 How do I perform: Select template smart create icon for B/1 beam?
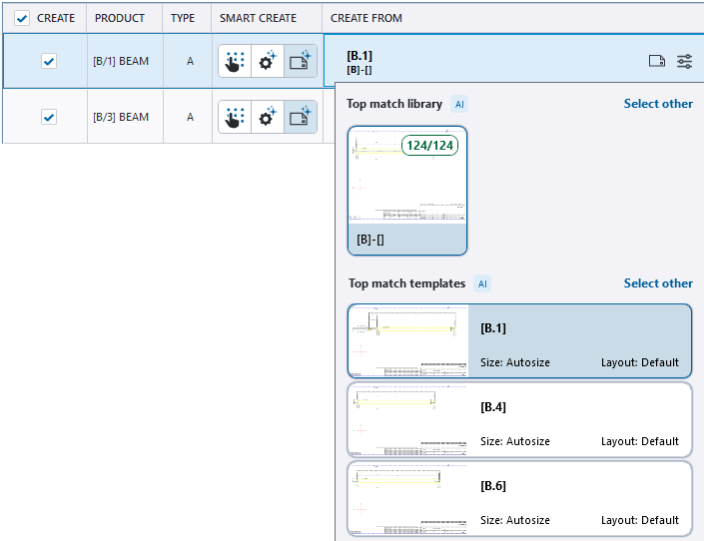pyautogui.click(x=300, y=62)
